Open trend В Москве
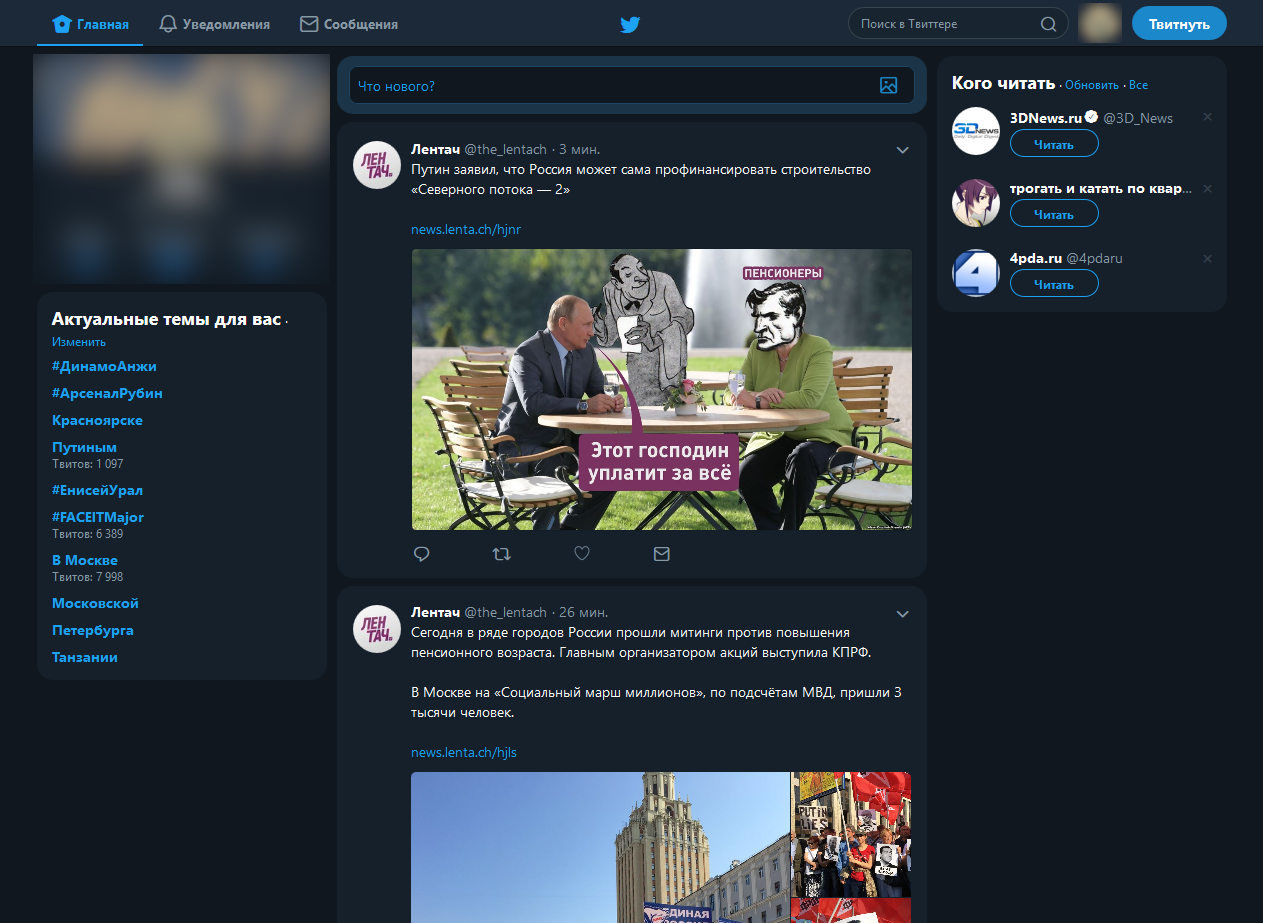The width and height of the screenshot is (1263, 923). (x=85, y=560)
